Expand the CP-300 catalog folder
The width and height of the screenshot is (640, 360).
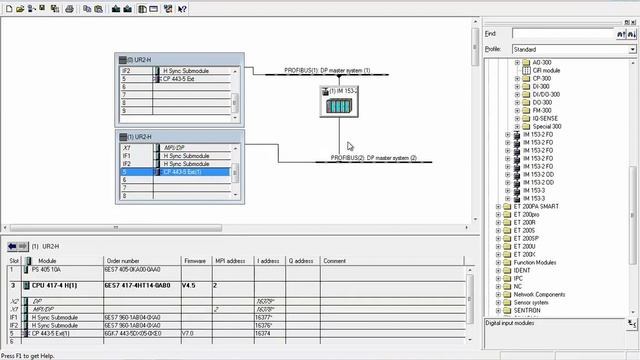tap(517, 78)
